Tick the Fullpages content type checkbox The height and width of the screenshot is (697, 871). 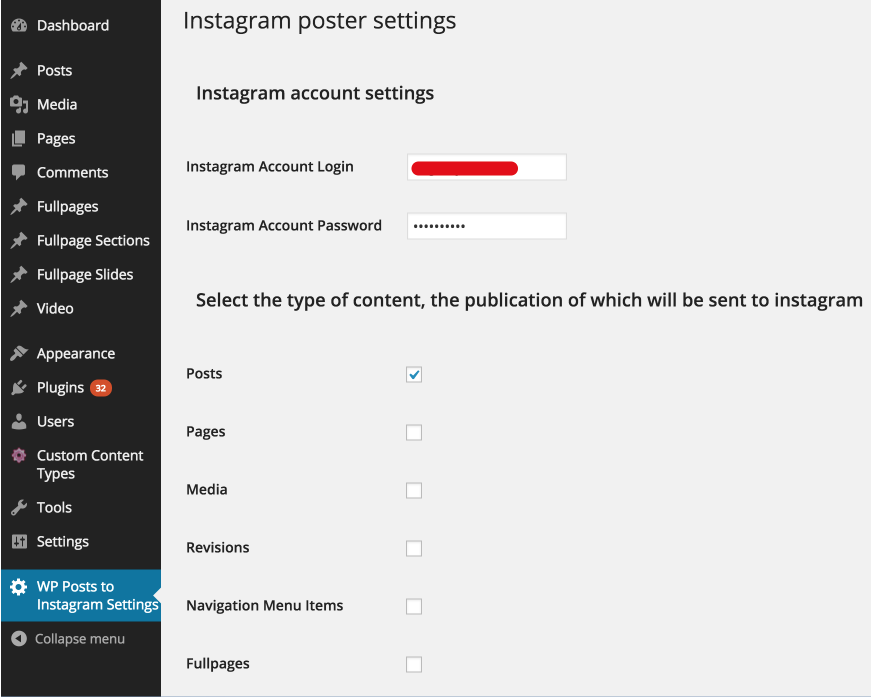pos(414,664)
